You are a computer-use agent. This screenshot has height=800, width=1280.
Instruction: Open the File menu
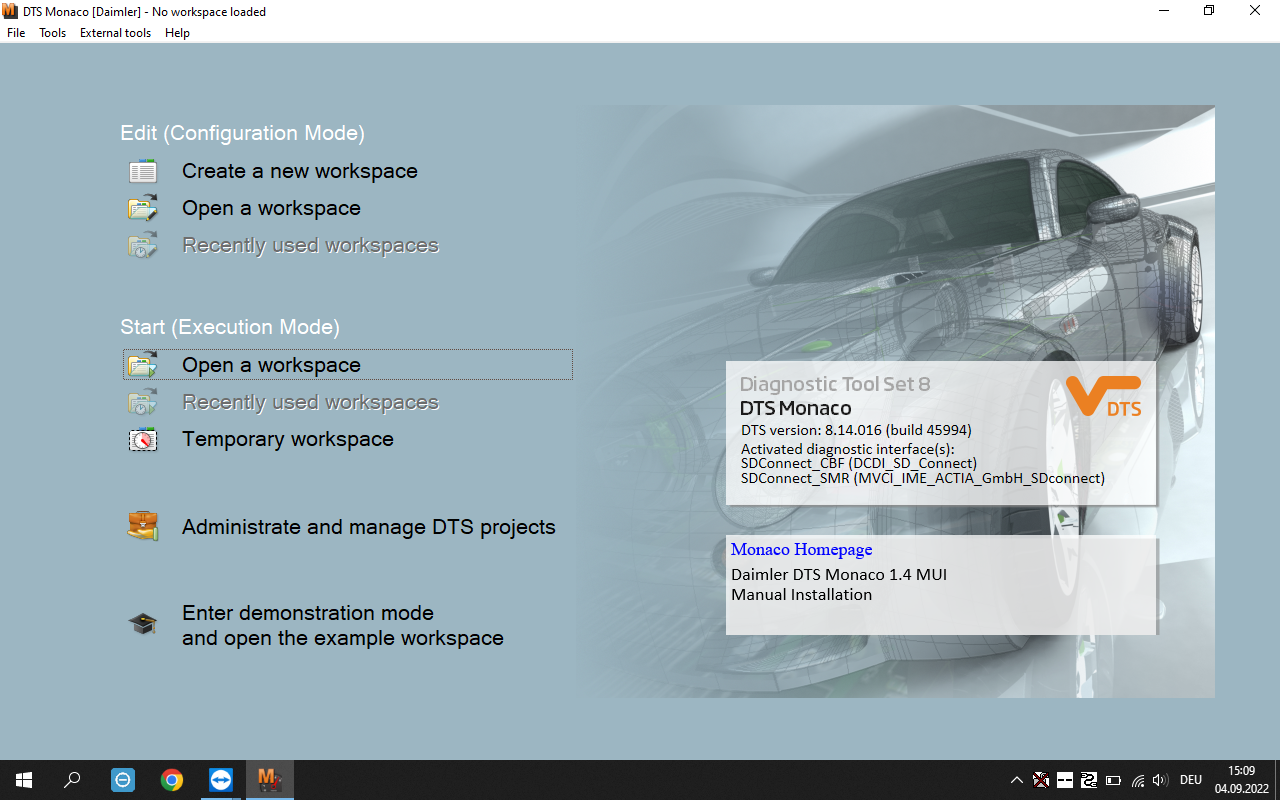[16, 33]
